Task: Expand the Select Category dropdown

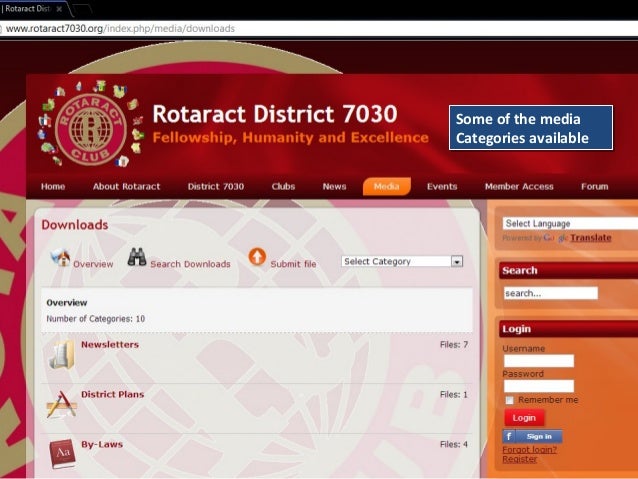Action: coord(402,261)
